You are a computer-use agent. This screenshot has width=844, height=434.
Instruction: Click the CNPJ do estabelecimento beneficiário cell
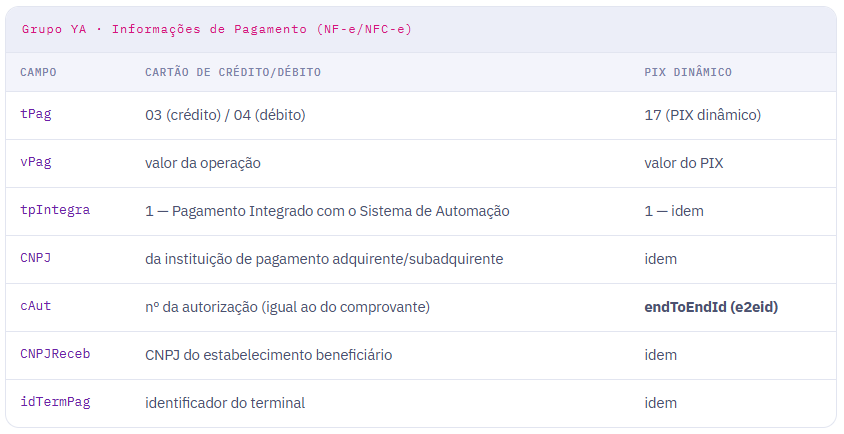pyautogui.click(x=269, y=355)
